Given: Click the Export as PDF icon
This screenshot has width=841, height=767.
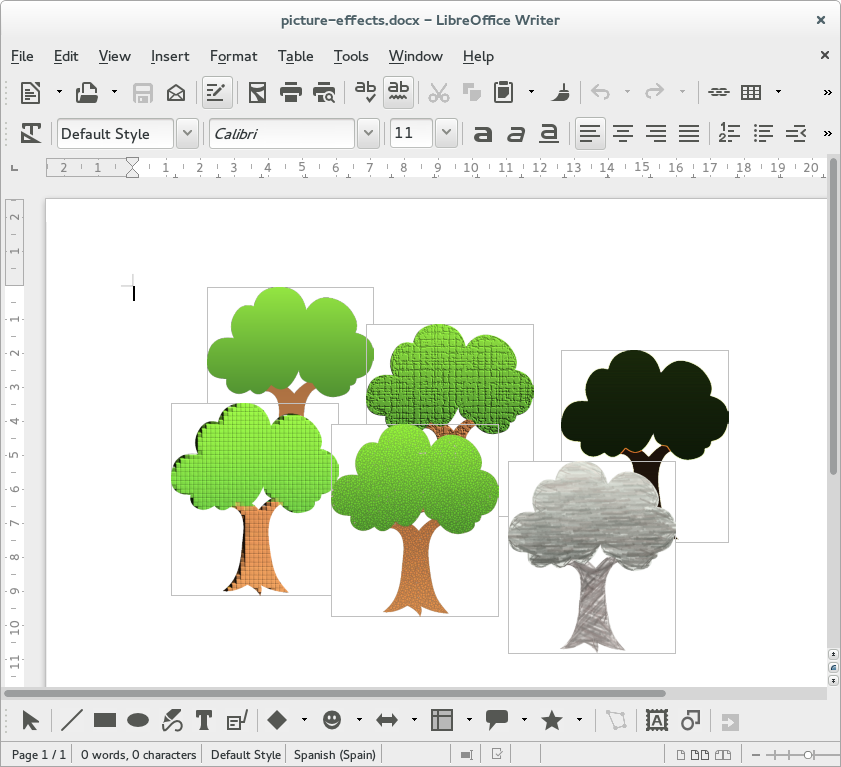Looking at the screenshot, I should click(x=258, y=93).
